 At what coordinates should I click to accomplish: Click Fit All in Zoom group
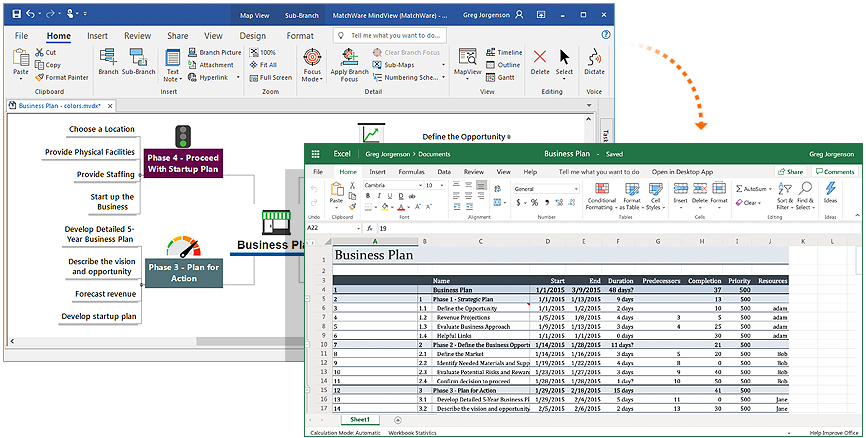(x=263, y=65)
